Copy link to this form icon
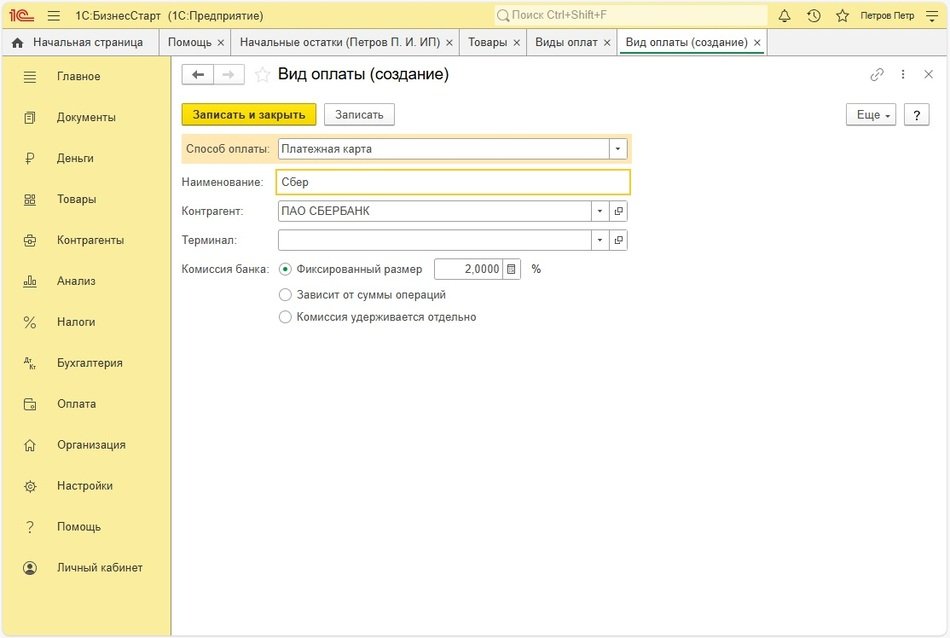950x638 pixels. pyautogui.click(x=877, y=74)
